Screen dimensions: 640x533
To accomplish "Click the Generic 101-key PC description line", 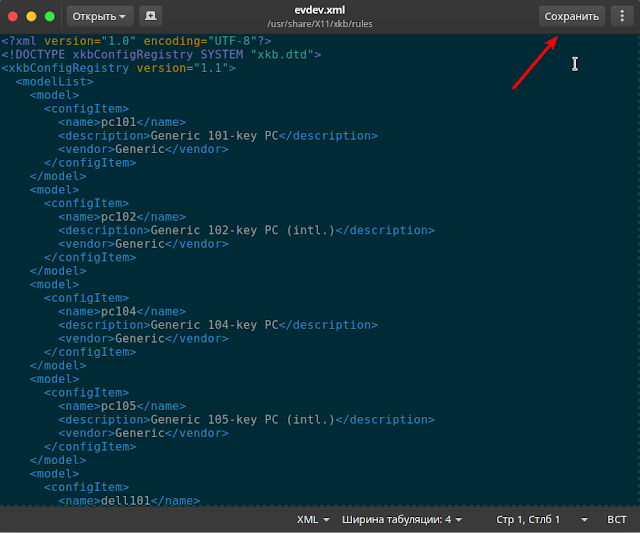I will (x=218, y=135).
